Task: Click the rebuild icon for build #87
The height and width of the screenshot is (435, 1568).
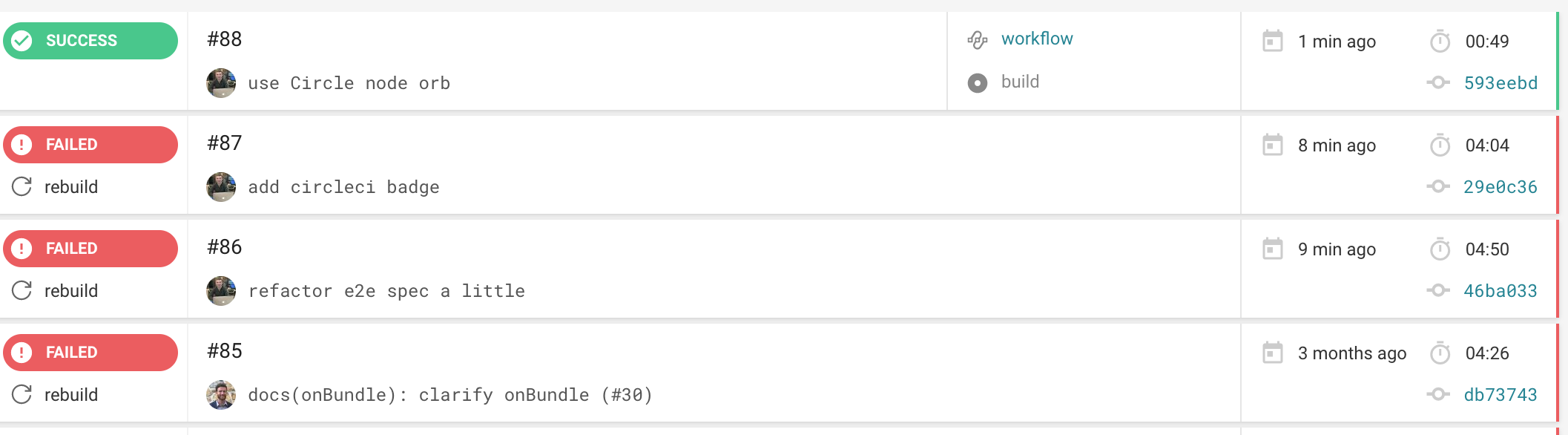Action: [x=22, y=186]
